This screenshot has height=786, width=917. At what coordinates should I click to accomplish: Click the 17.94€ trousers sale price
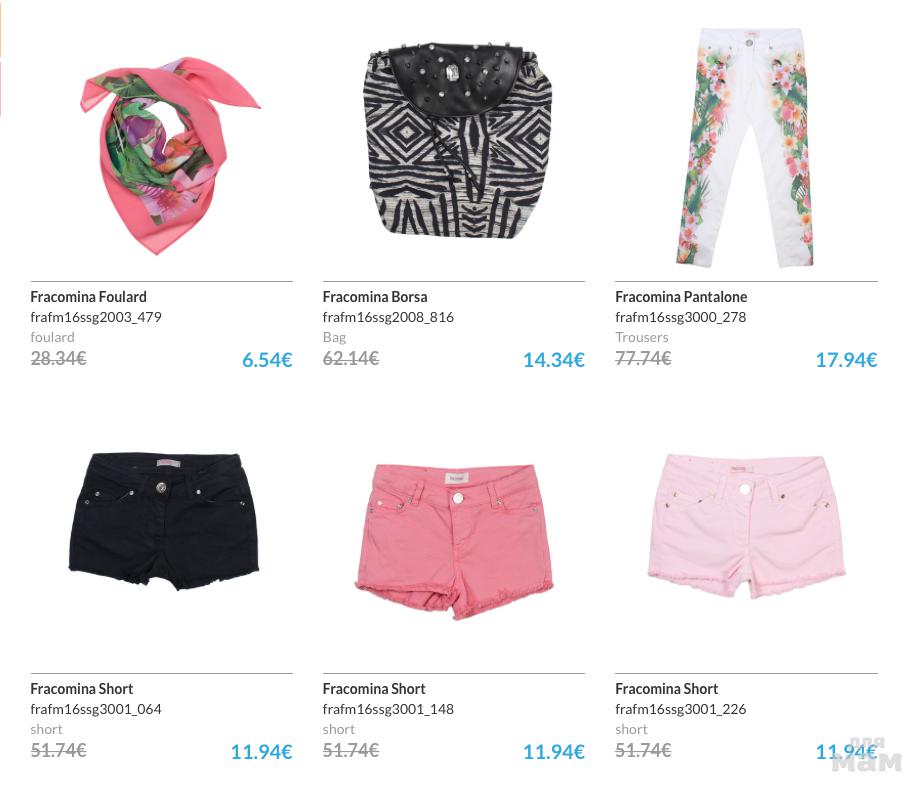pyautogui.click(x=846, y=360)
